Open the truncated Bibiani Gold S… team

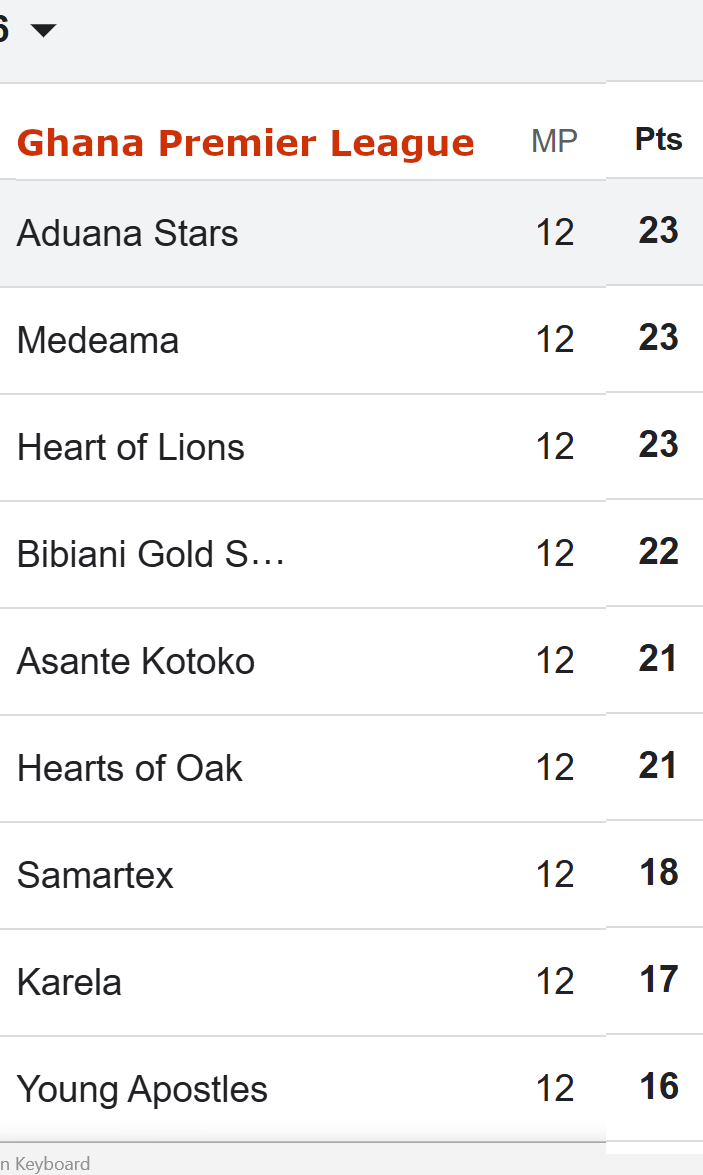(x=151, y=555)
